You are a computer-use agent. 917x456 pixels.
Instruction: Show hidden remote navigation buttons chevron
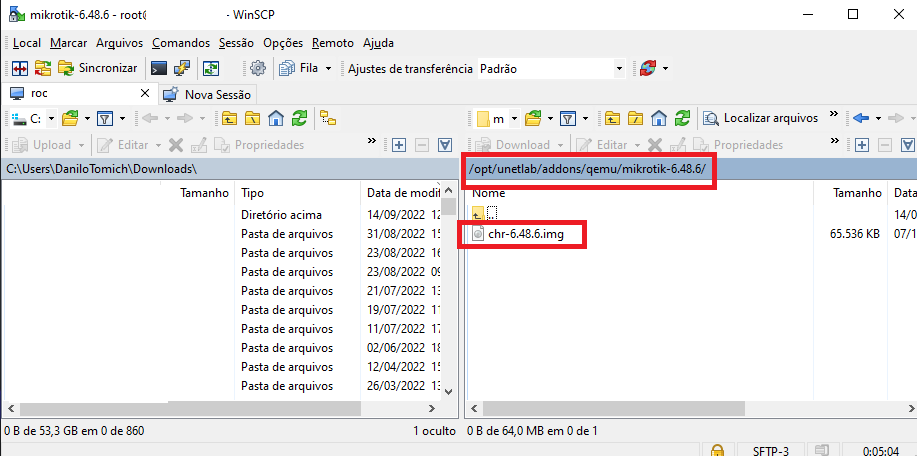tap(834, 114)
